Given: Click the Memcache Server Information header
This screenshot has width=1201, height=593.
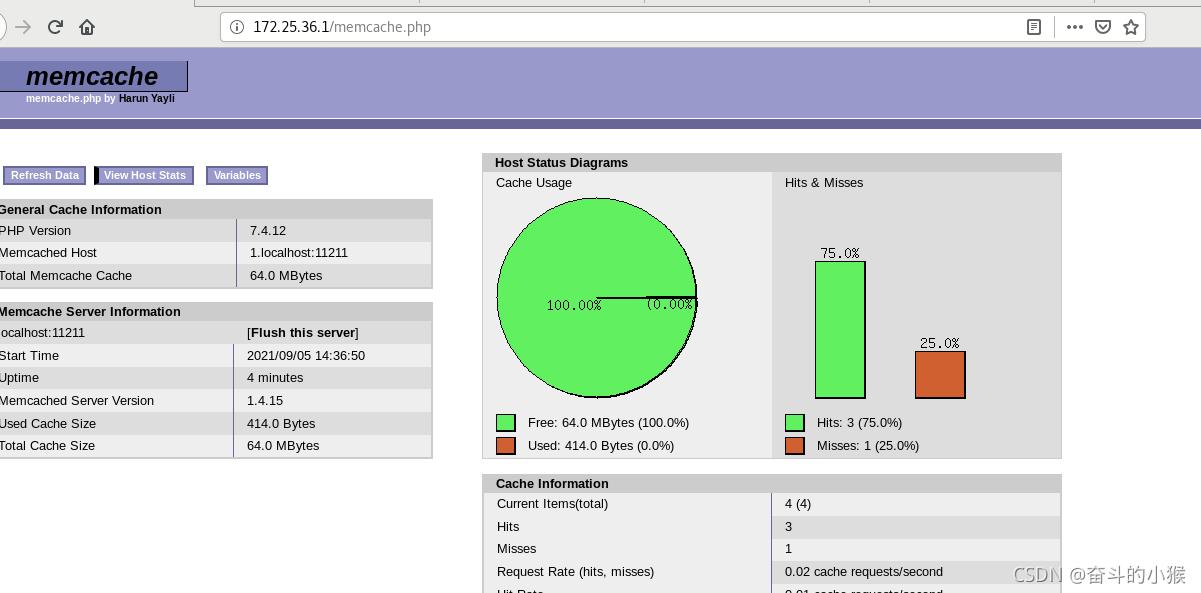Looking at the screenshot, I should pos(215,312).
